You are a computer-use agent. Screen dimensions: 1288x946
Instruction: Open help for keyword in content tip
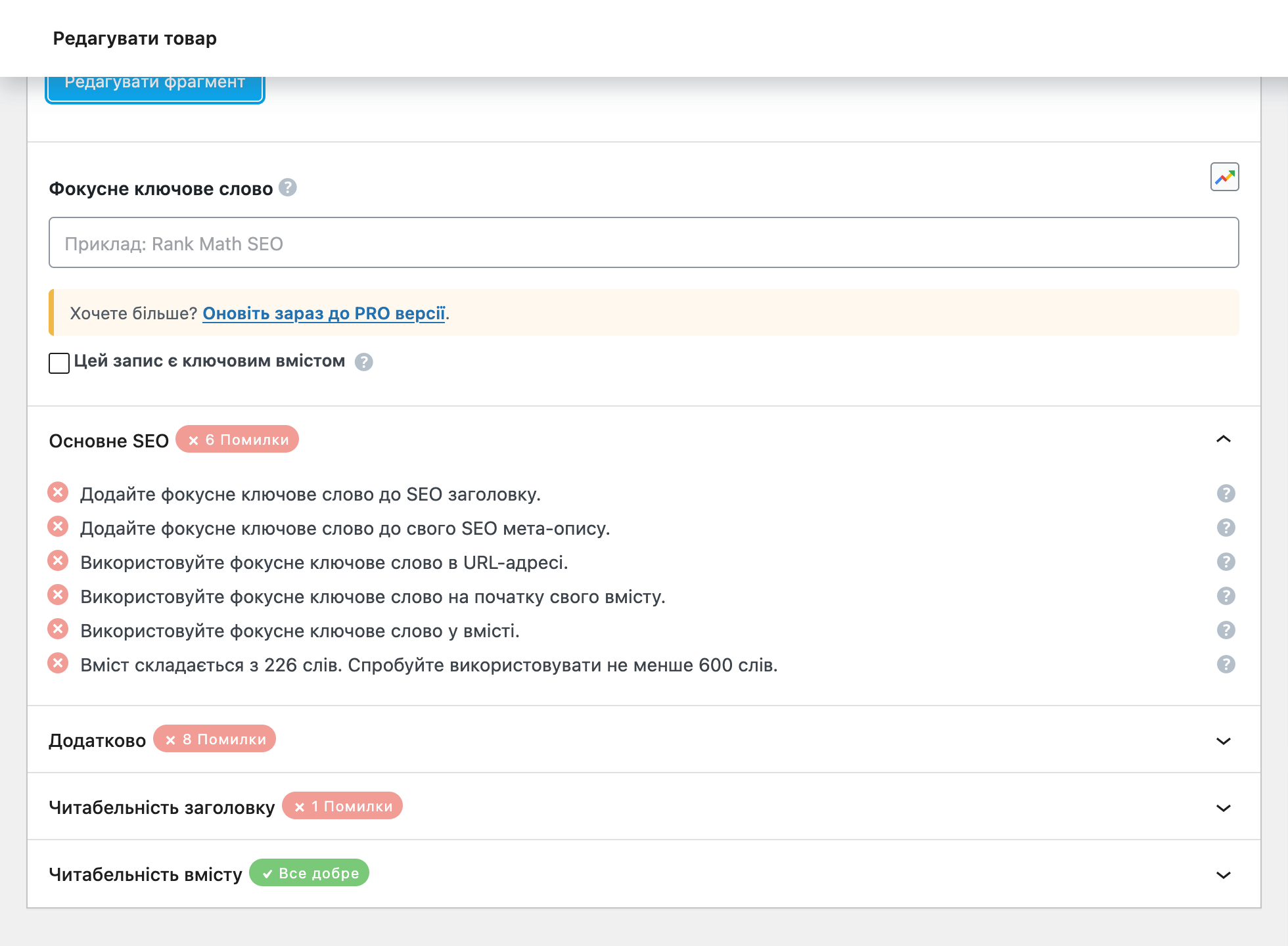[x=1226, y=630]
